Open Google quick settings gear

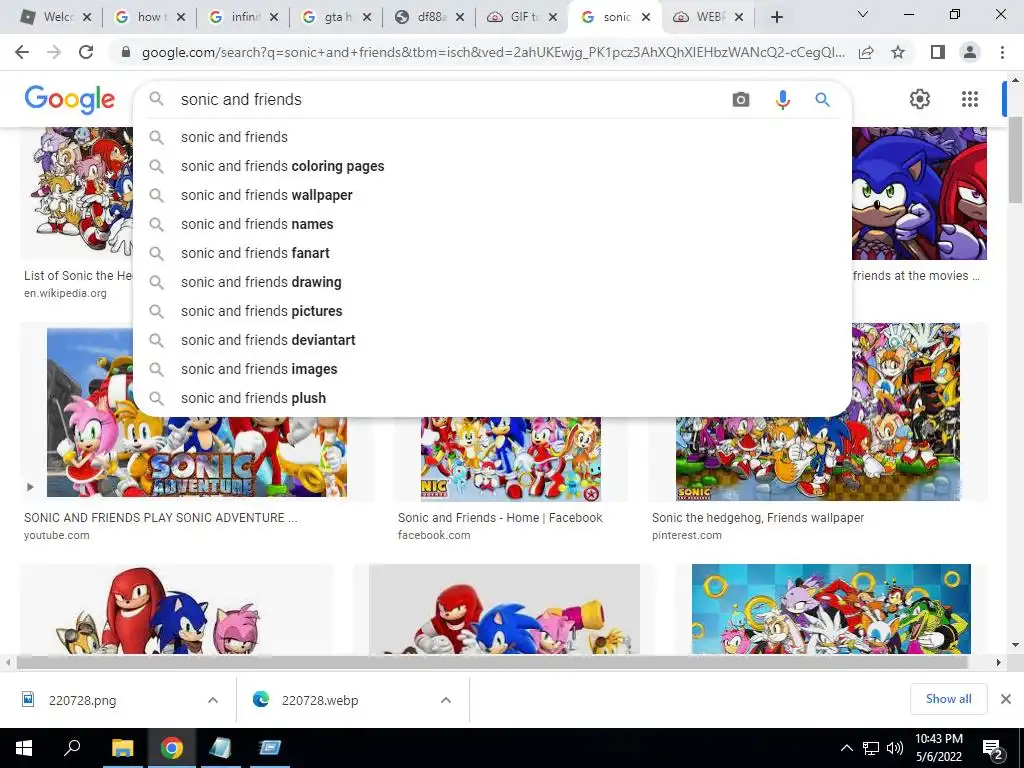coord(920,99)
